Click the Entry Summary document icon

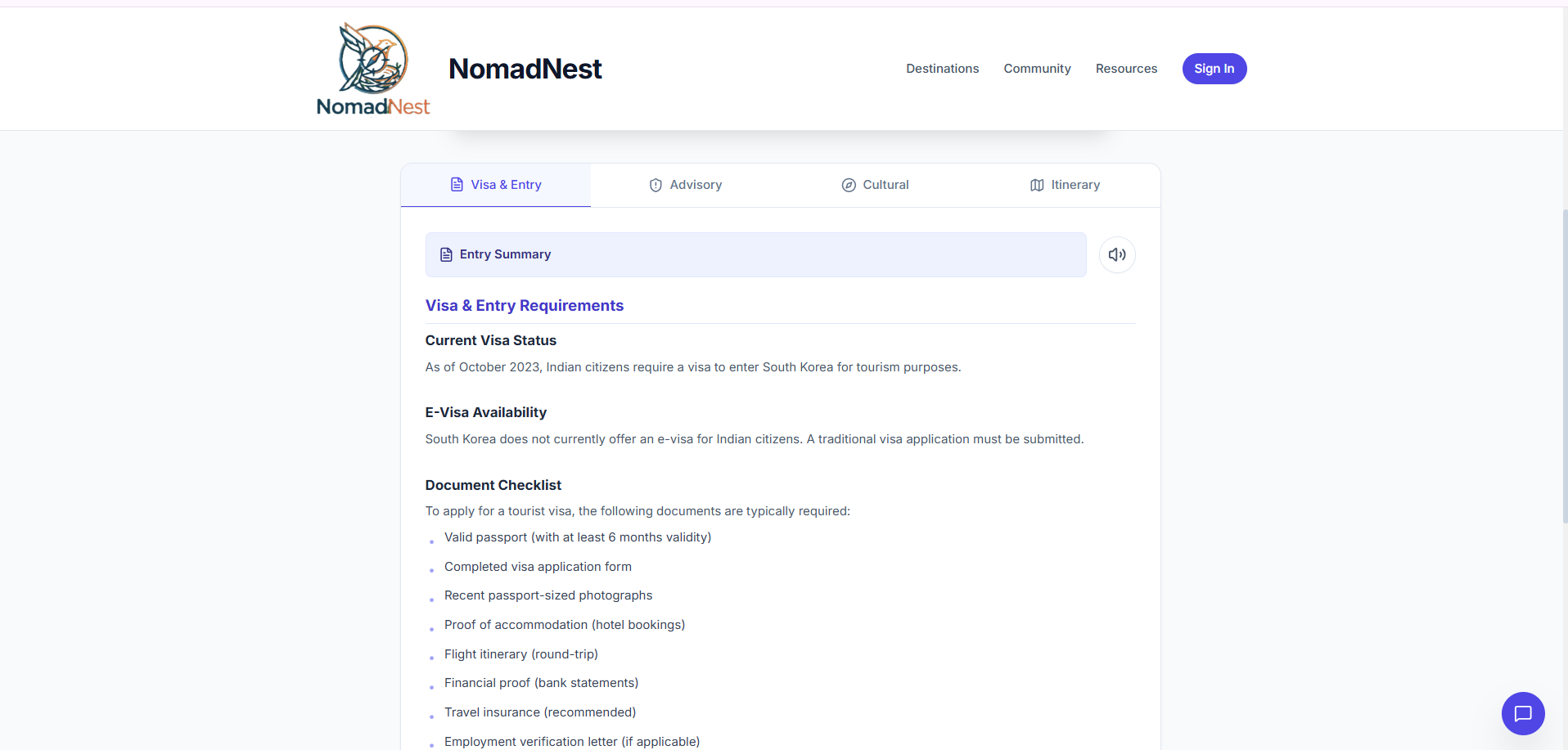(446, 255)
